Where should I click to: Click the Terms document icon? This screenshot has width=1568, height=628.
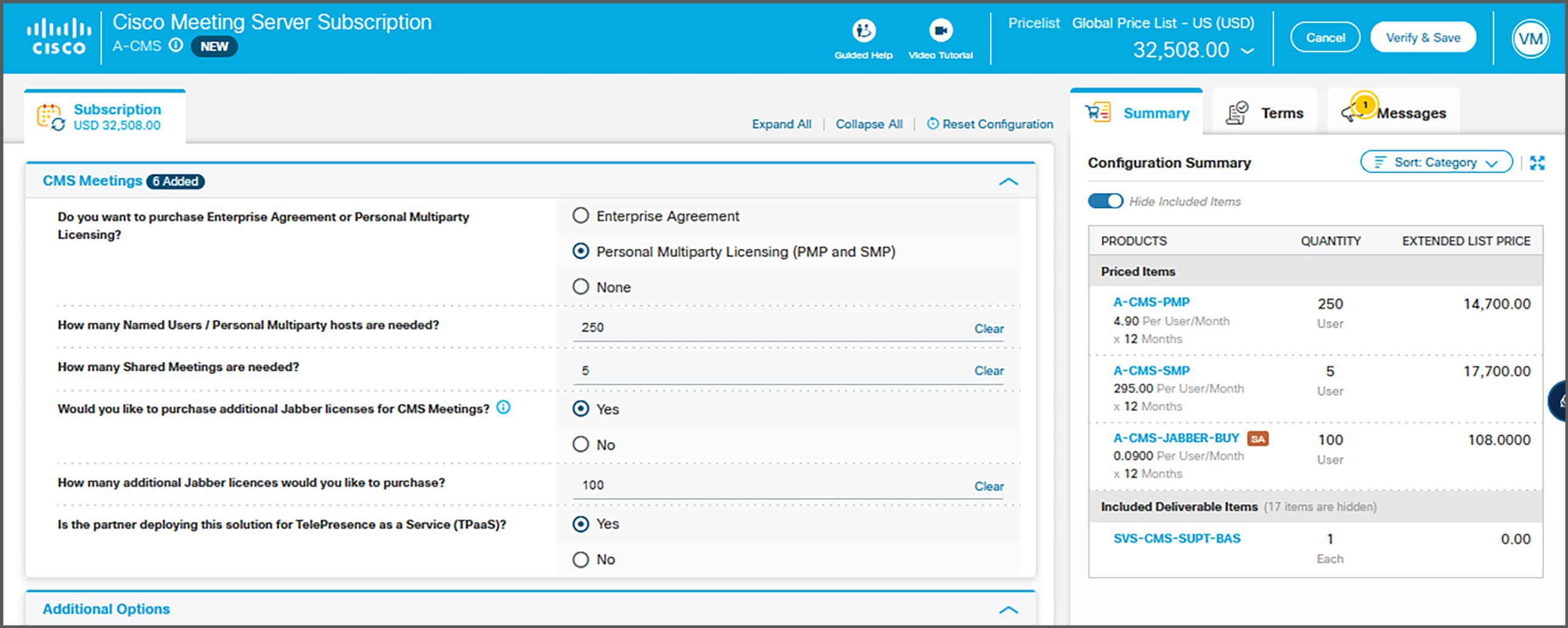tap(1236, 112)
